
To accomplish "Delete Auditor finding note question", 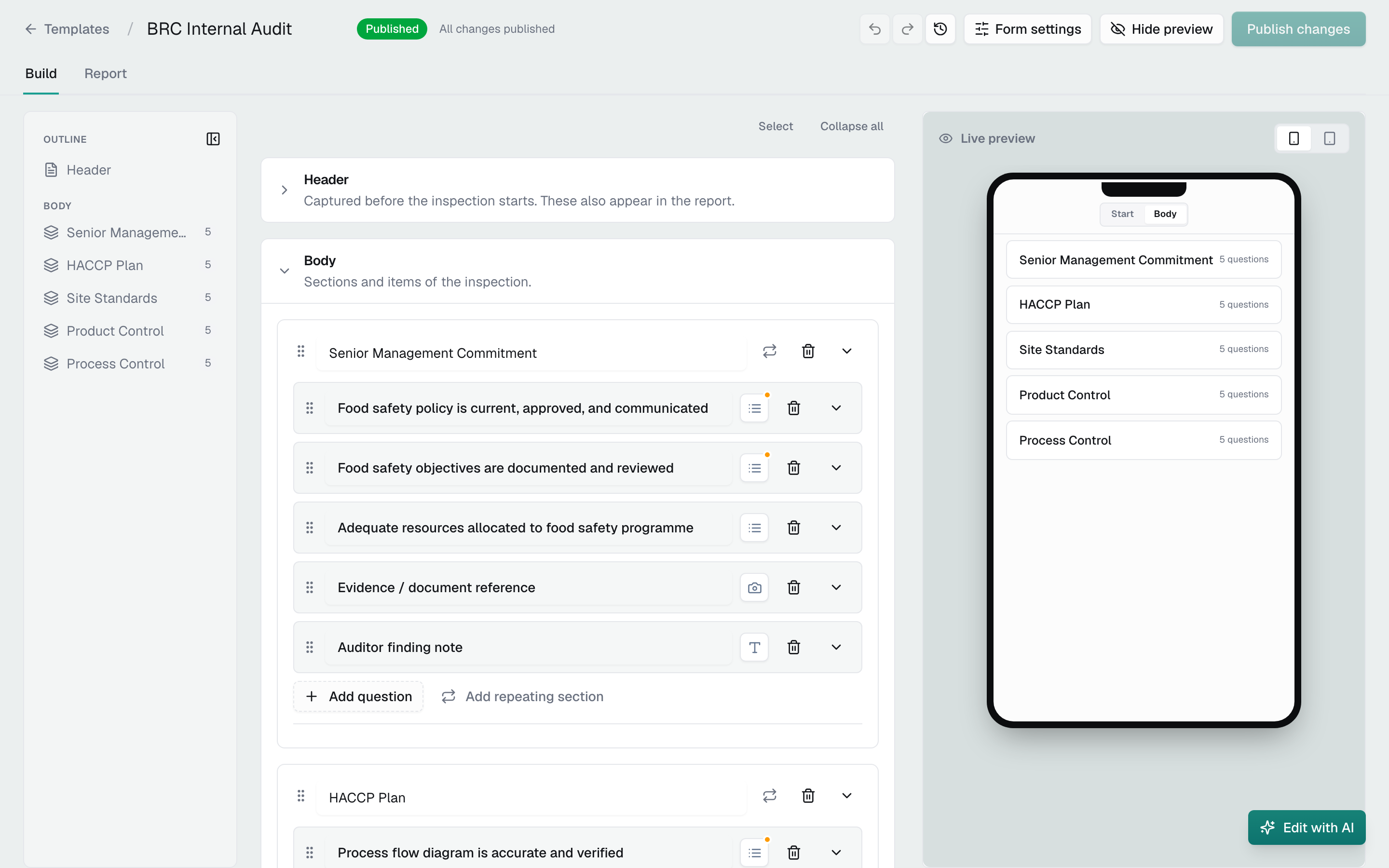I will pyautogui.click(x=794, y=647).
